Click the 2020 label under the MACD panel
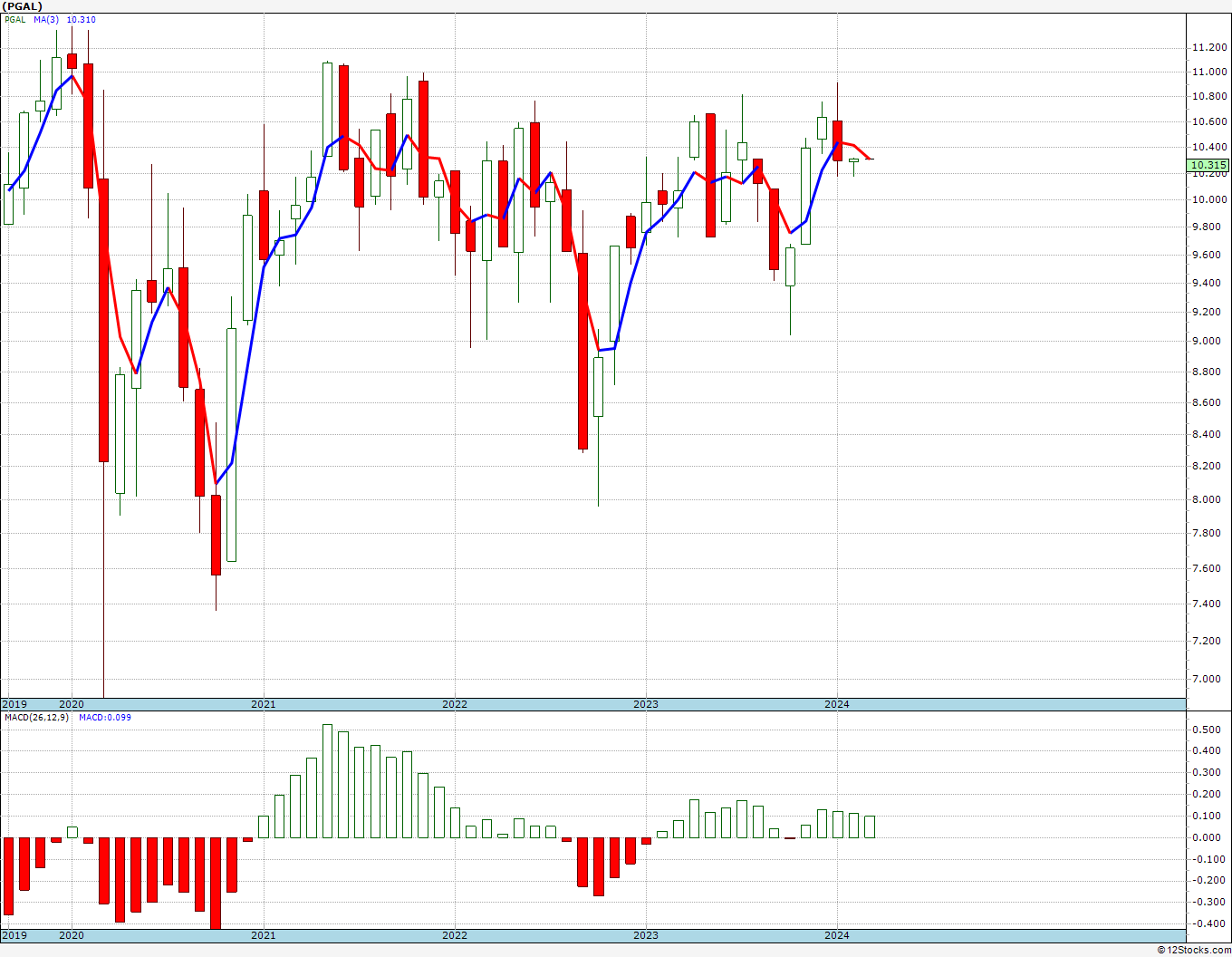Viewport: 1232px width, 957px height. tap(72, 935)
